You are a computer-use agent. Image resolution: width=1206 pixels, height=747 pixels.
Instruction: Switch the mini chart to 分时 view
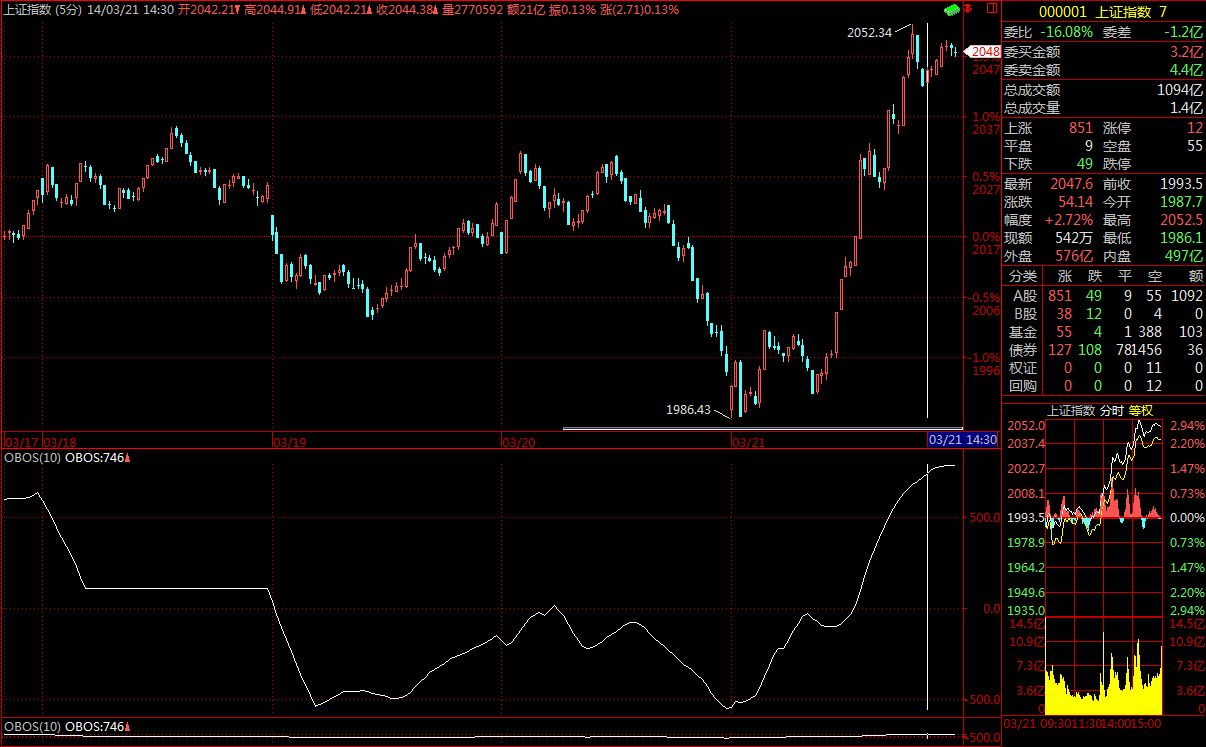click(x=1112, y=410)
